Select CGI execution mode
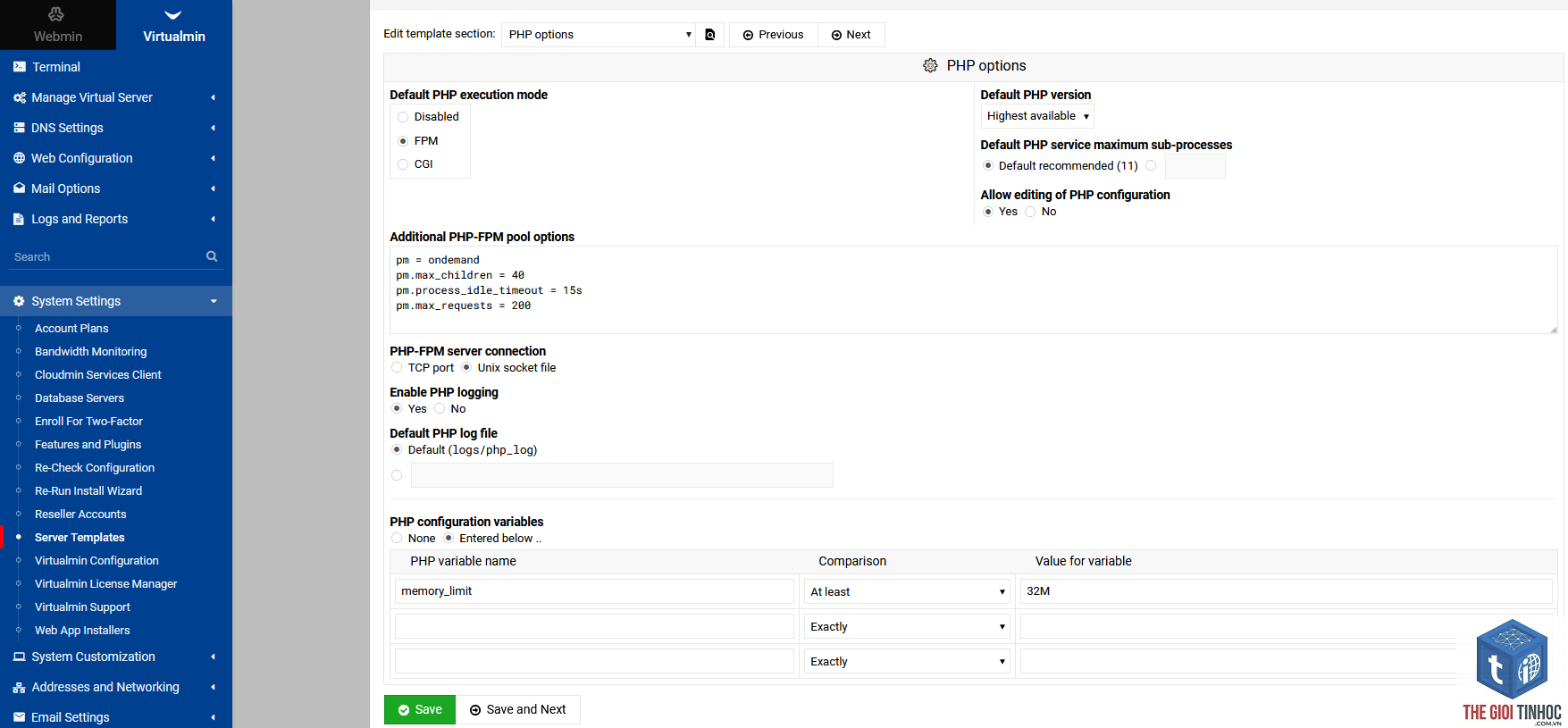This screenshot has height=728, width=1568. point(403,164)
